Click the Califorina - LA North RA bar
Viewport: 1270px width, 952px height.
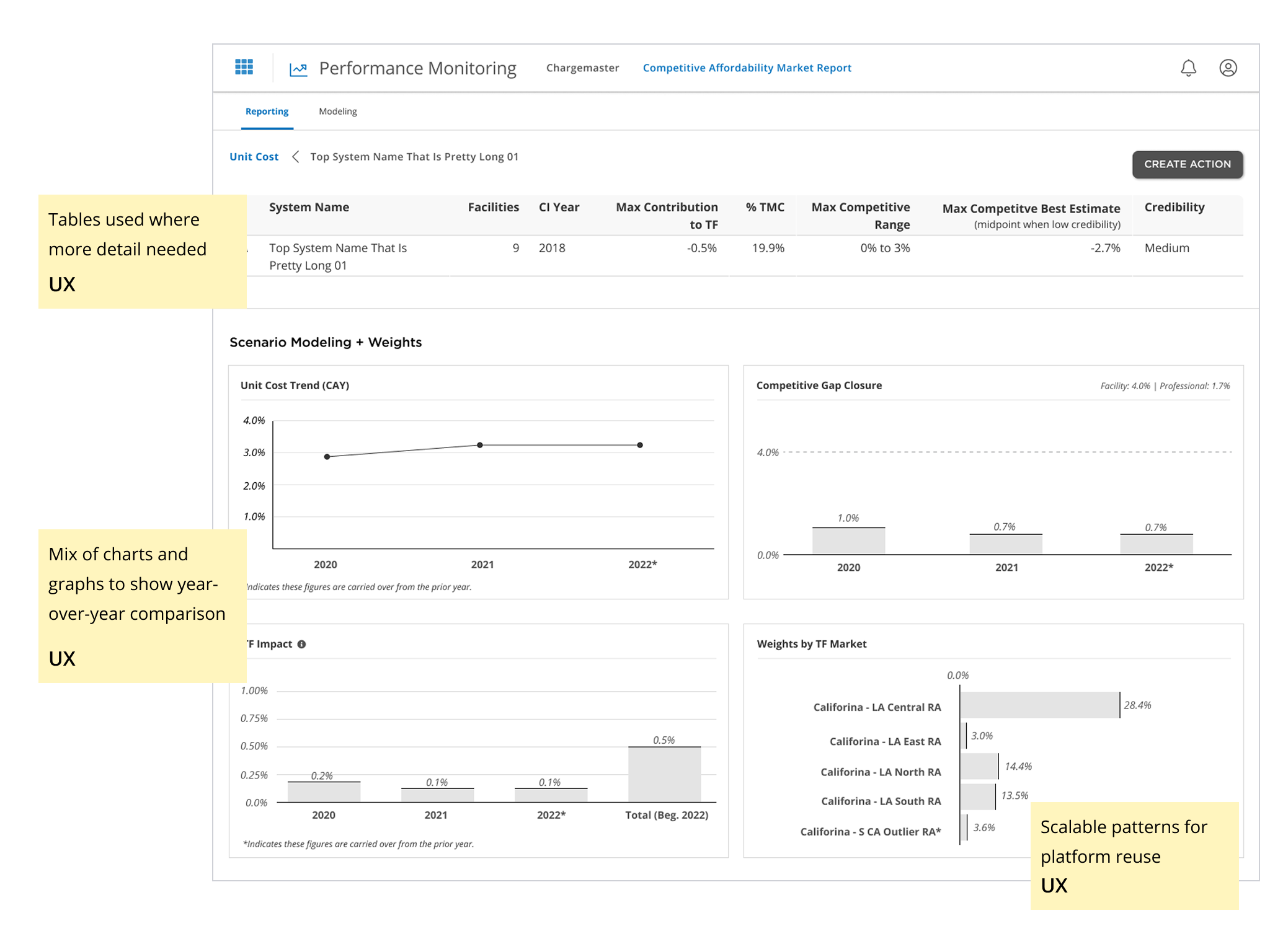[x=979, y=767]
